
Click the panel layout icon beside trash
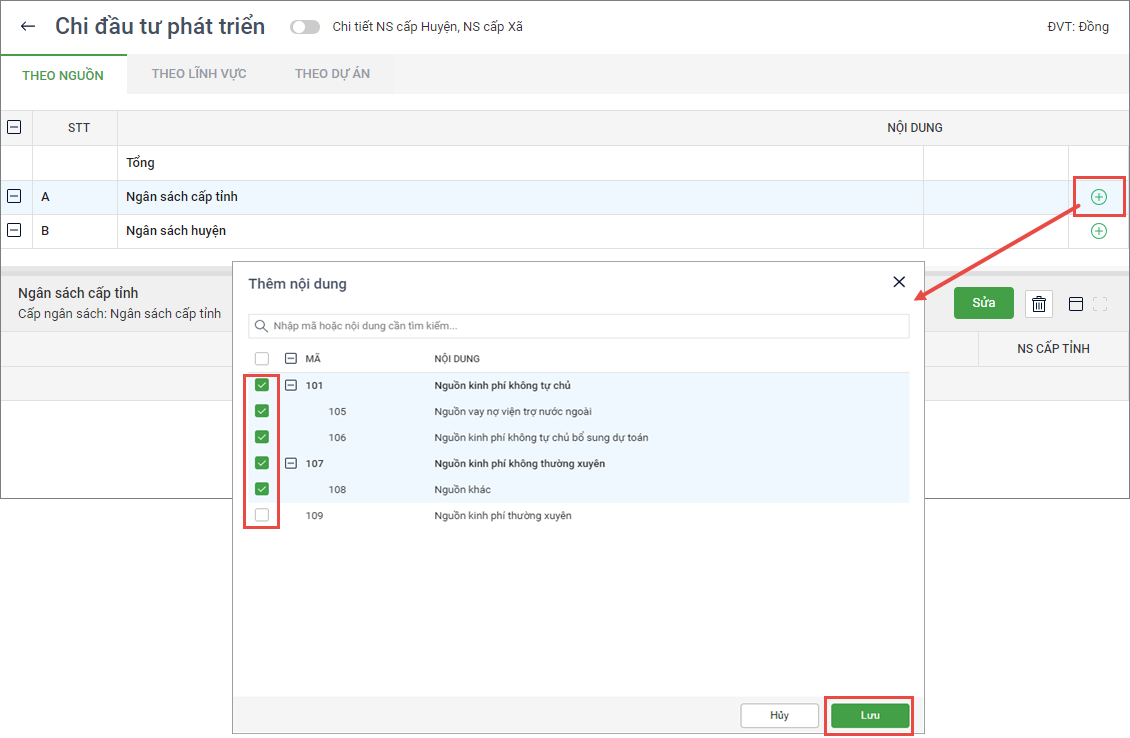click(x=1076, y=304)
